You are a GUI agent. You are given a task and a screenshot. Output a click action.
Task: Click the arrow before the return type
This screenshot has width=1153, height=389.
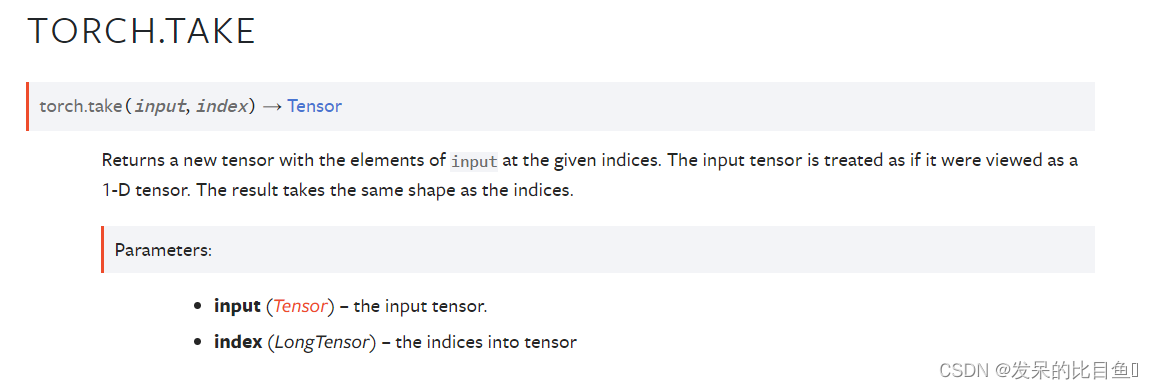(271, 106)
